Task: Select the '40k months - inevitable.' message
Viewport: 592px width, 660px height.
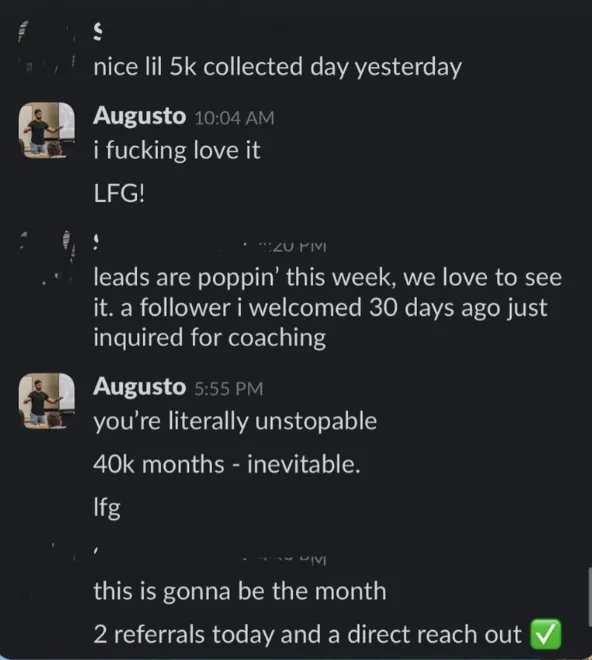Action: pyautogui.click(x=227, y=465)
